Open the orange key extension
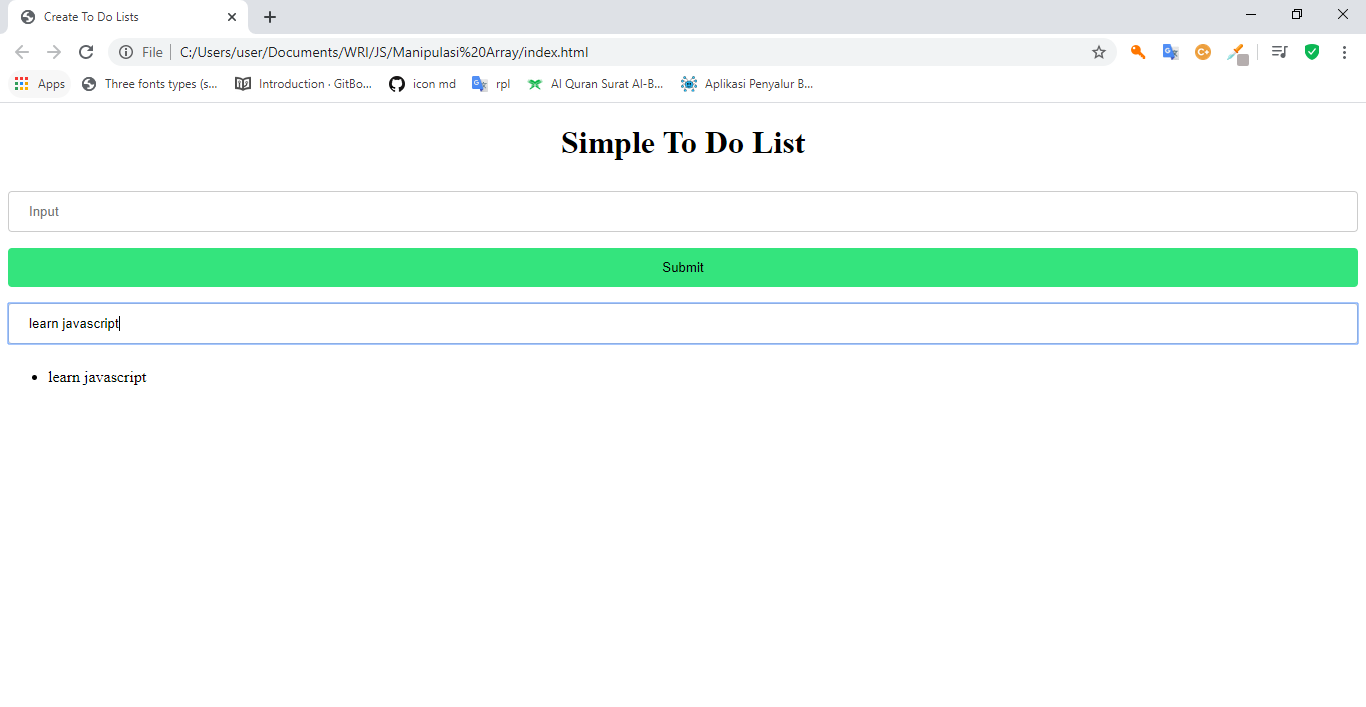Image resolution: width=1366 pixels, height=707 pixels. click(x=1138, y=52)
